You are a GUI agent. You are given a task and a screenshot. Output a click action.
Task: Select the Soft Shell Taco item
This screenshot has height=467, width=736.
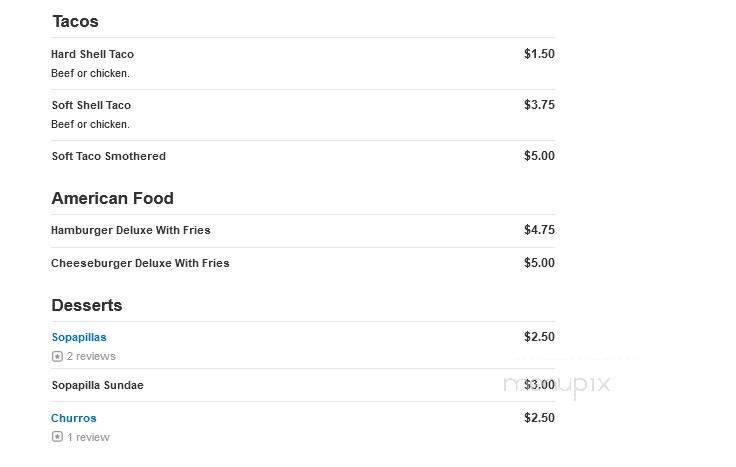point(91,105)
